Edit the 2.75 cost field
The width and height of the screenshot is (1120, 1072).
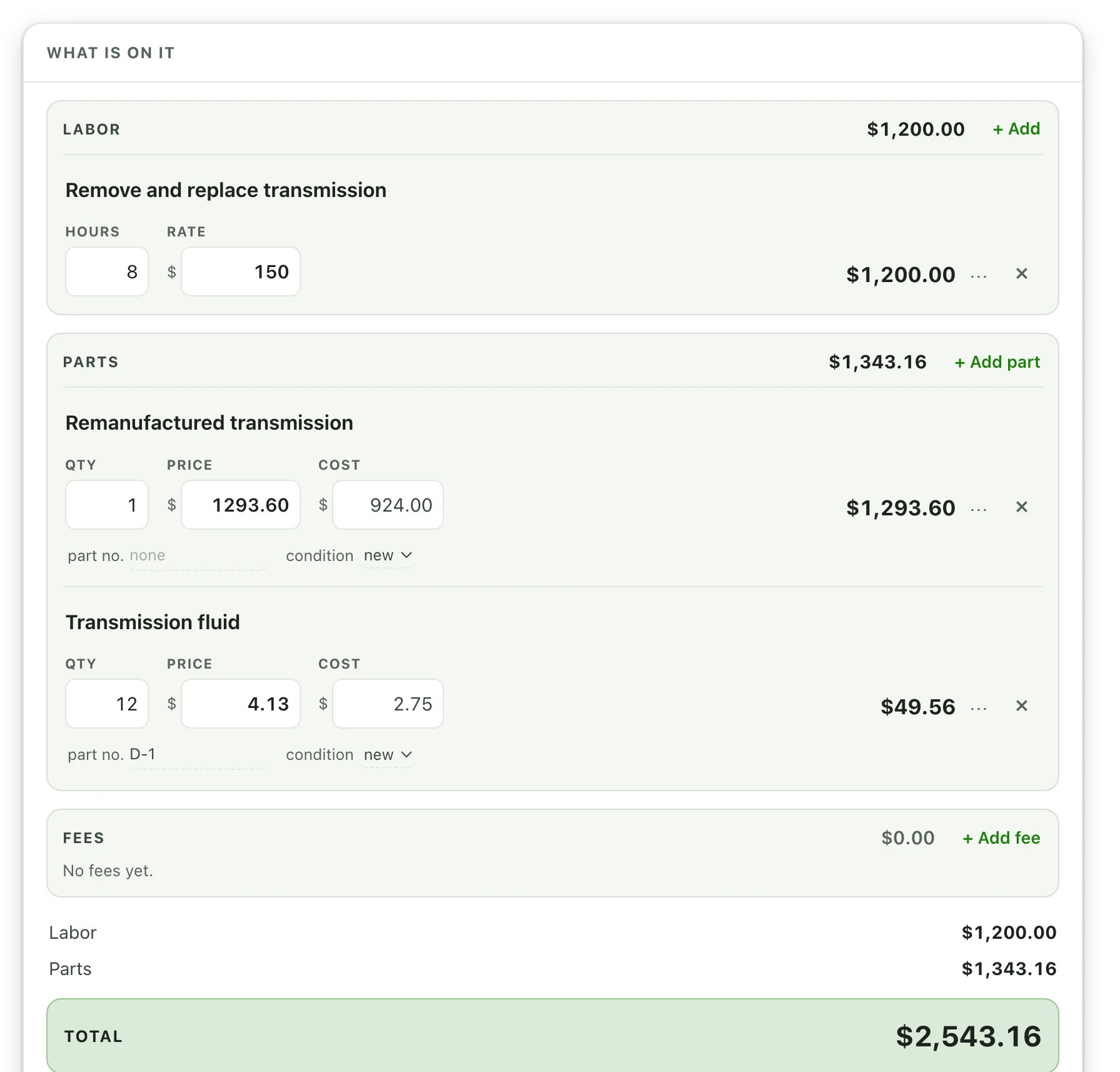coord(388,704)
